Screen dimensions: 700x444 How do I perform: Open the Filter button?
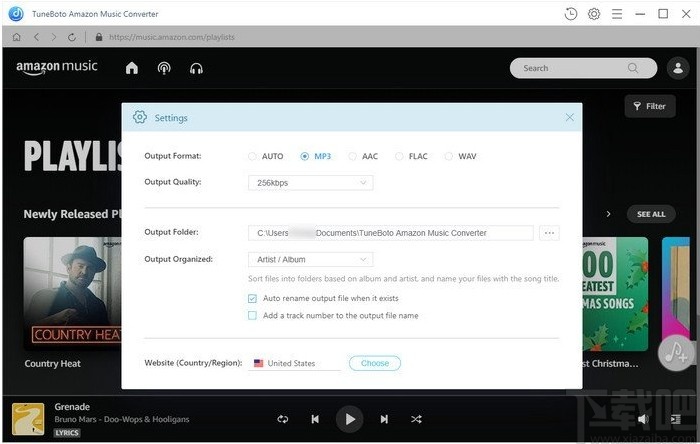tap(650, 106)
